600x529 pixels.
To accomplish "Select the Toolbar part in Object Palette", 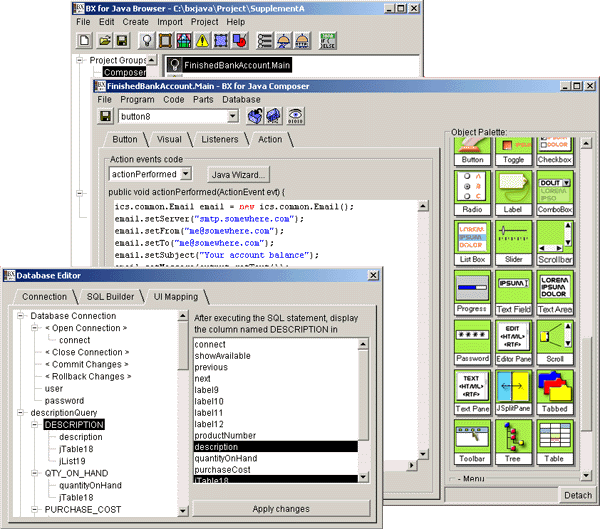I will coord(473,442).
